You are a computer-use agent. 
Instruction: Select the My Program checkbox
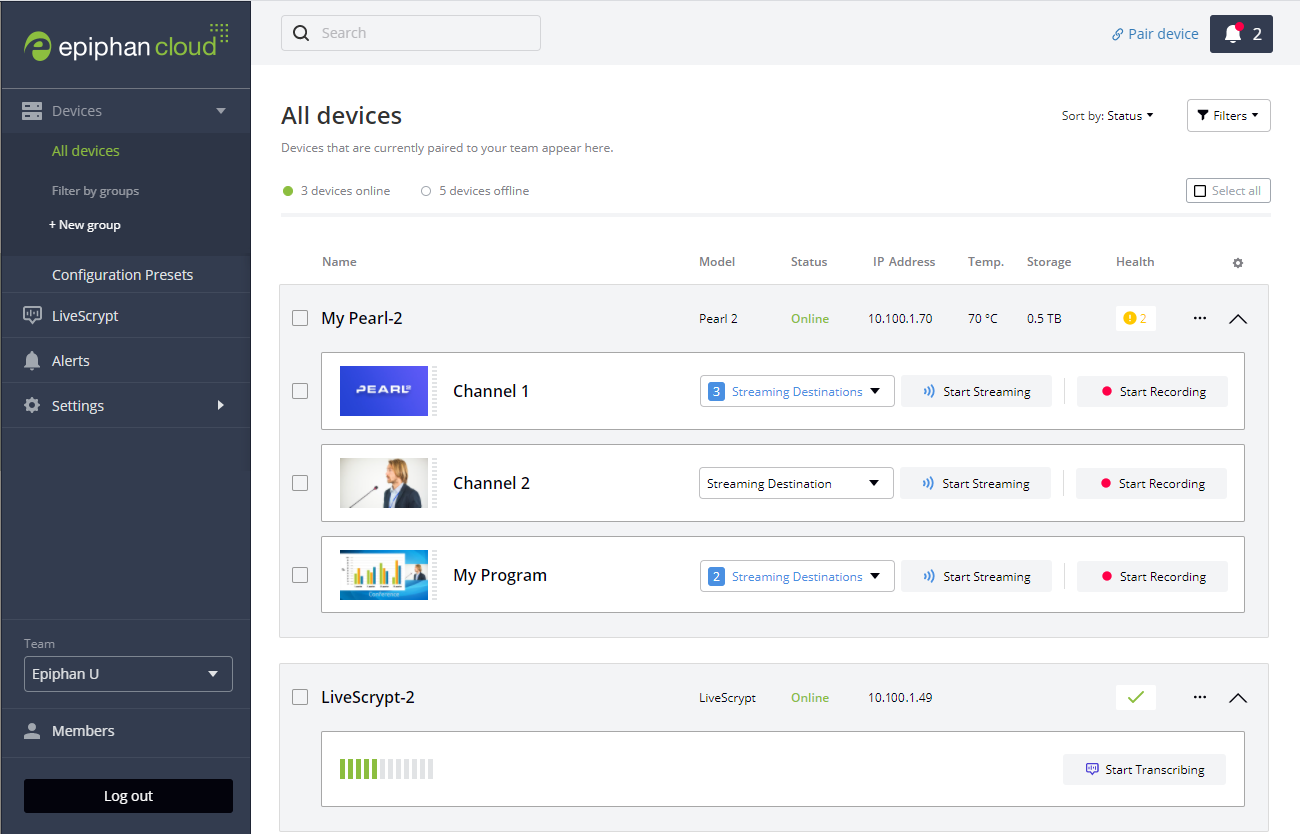coord(300,575)
